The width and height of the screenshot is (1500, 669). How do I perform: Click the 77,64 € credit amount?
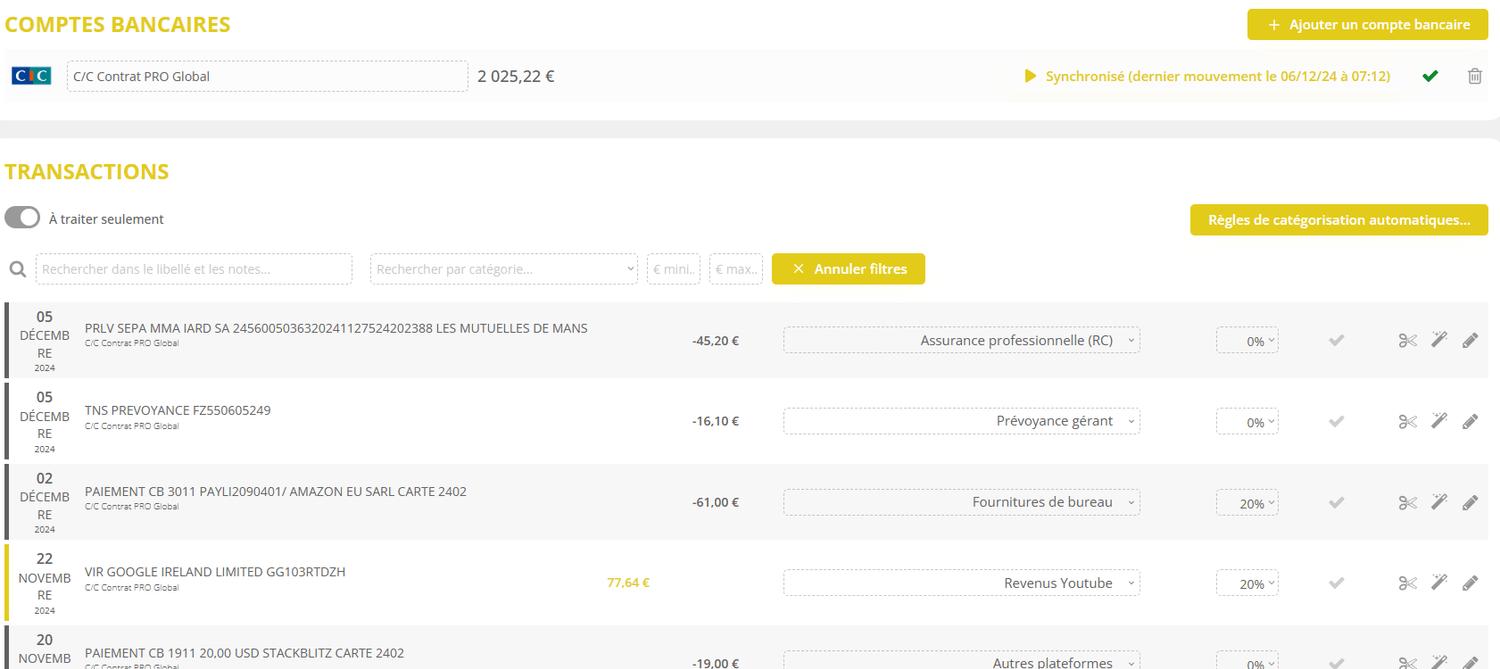[628, 582]
